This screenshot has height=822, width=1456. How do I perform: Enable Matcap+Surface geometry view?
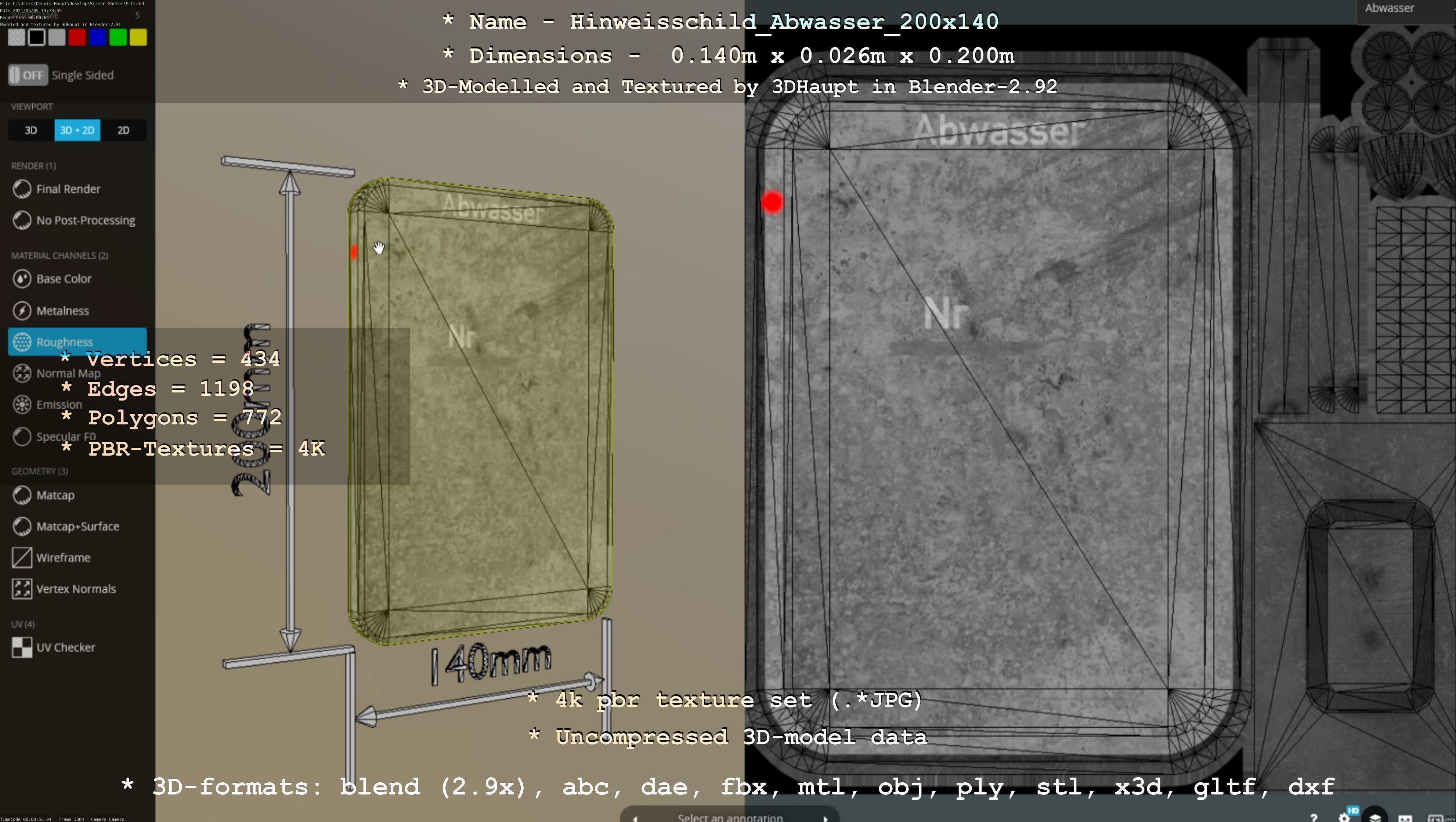[x=77, y=526]
